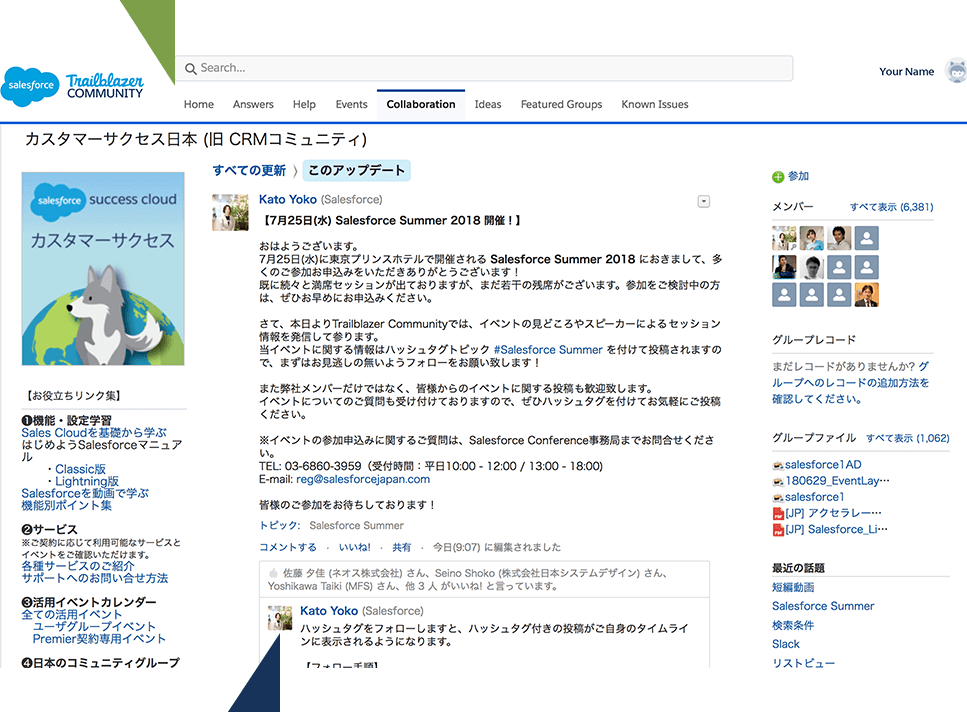Open the post actions dropdown arrow
The width and height of the screenshot is (967, 712).
704,202
